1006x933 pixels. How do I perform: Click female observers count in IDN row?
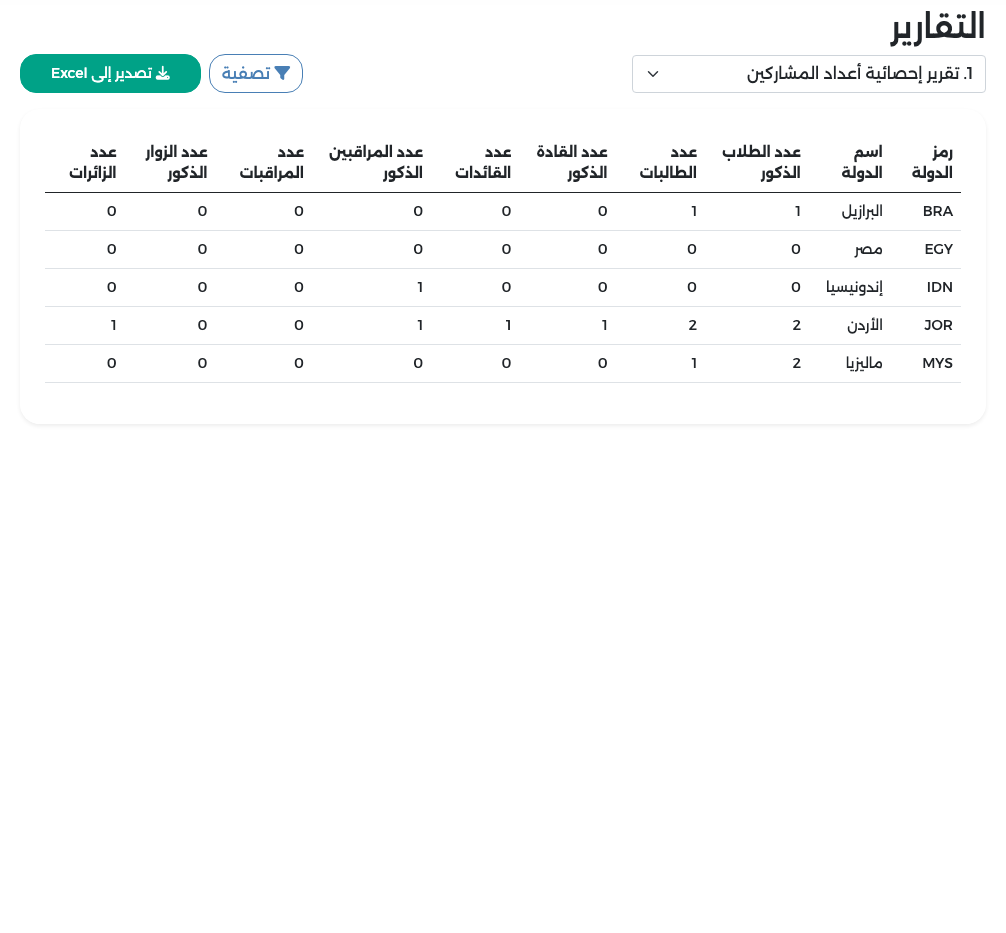point(298,287)
